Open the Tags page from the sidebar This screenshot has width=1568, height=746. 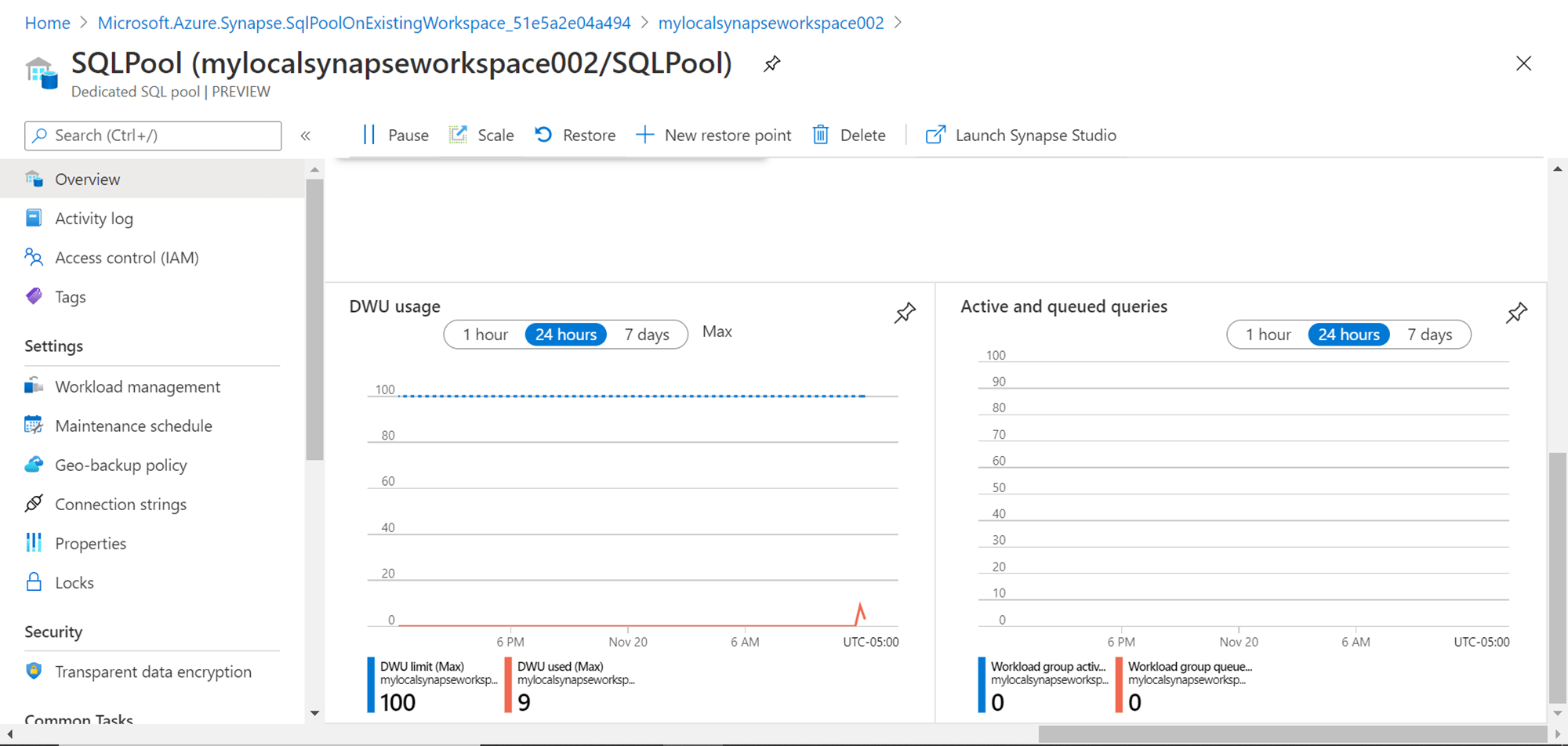(70, 296)
